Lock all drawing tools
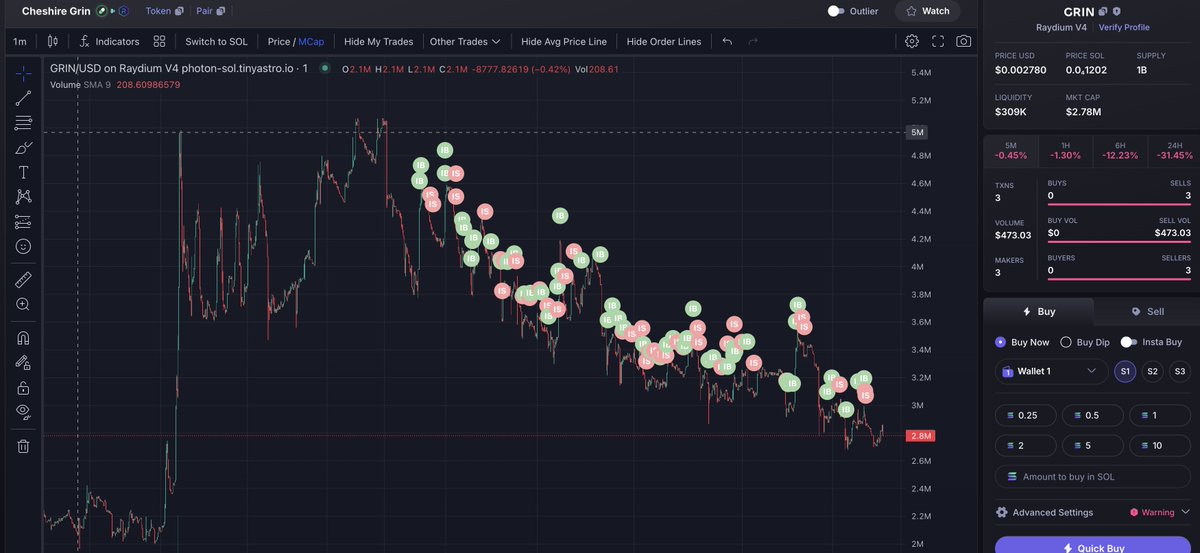The height and width of the screenshot is (553, 1200). tap(23, 388)
